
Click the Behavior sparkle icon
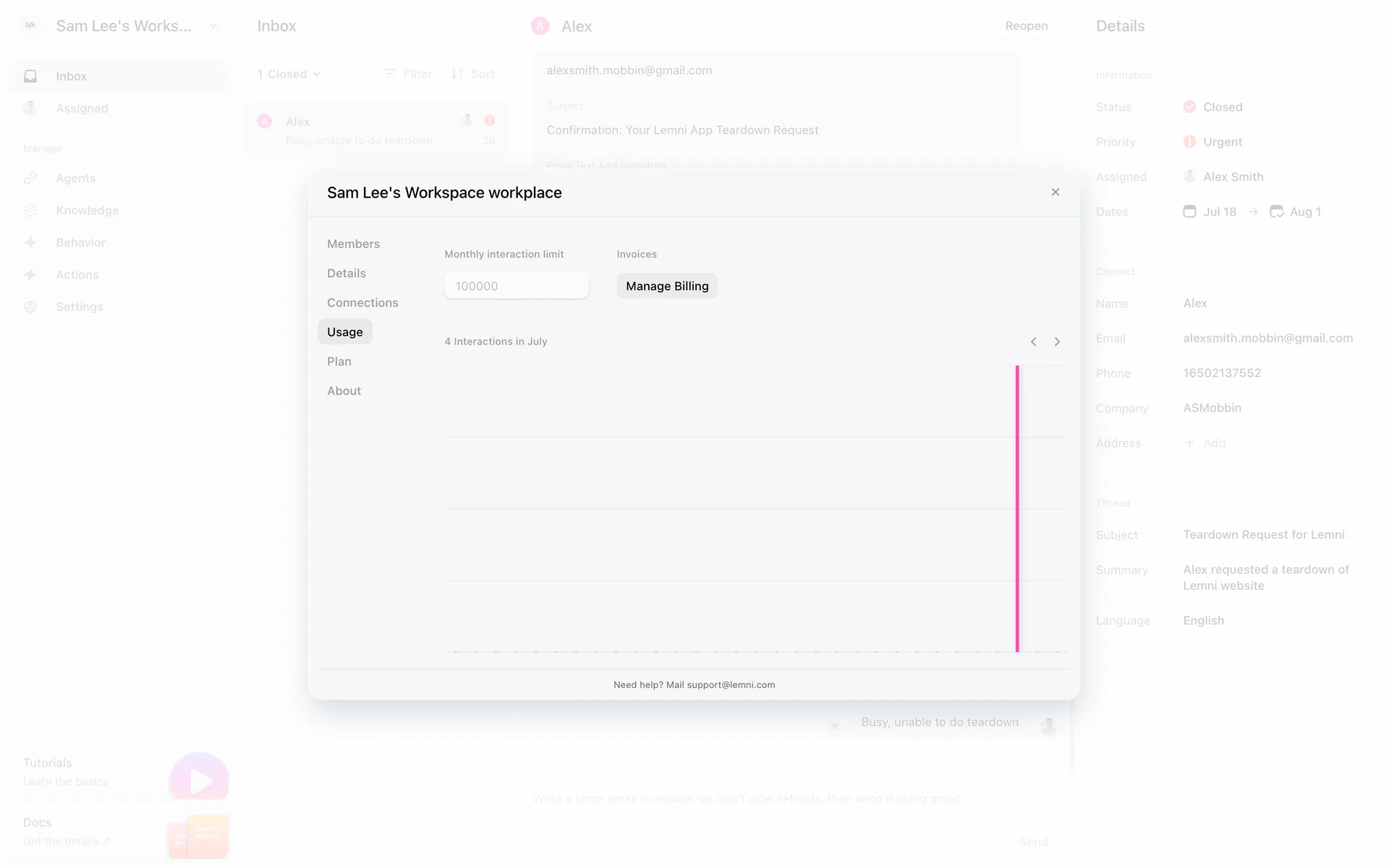[30, 243]
